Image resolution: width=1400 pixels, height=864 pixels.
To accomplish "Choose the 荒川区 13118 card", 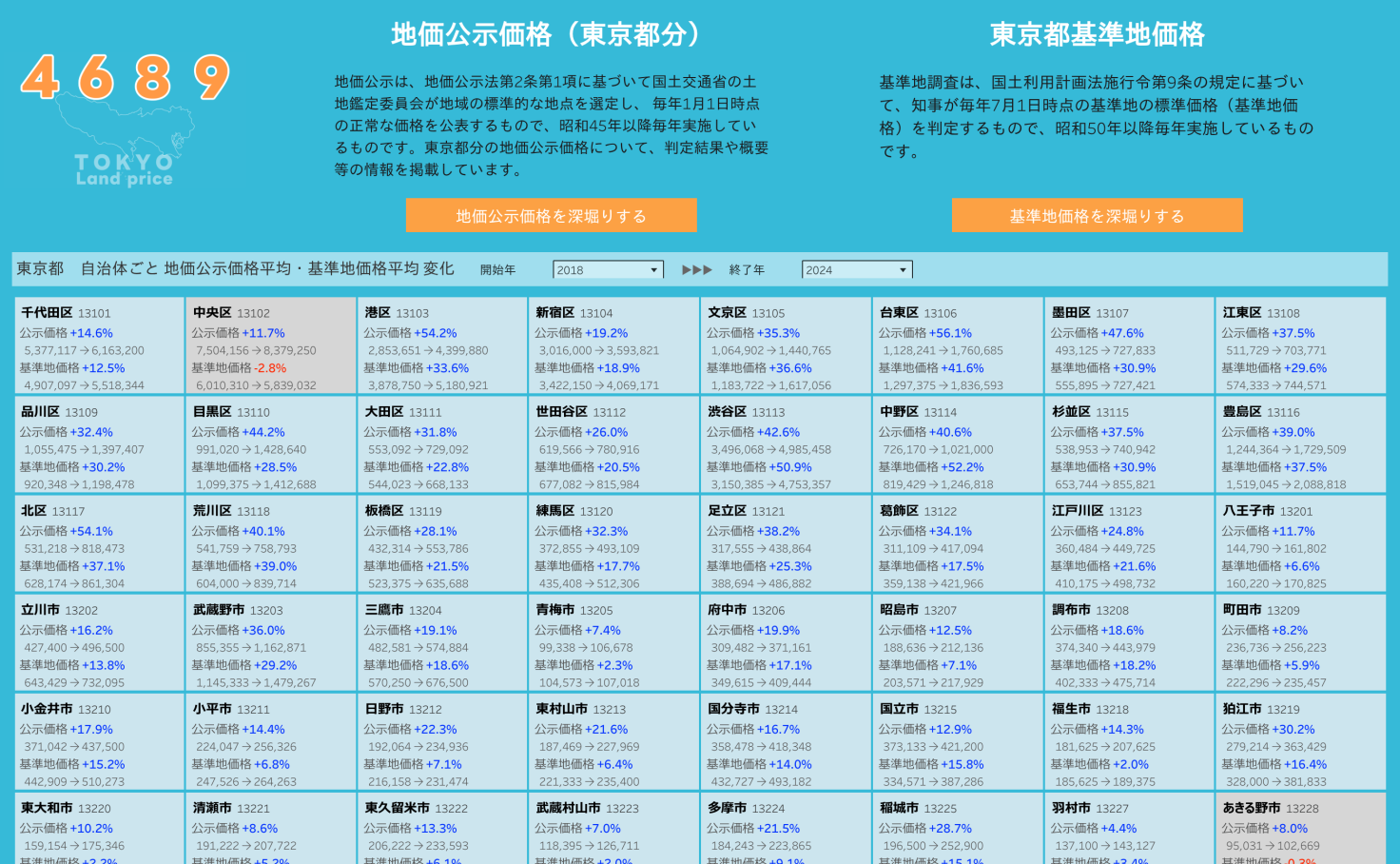I will [271, 543].
